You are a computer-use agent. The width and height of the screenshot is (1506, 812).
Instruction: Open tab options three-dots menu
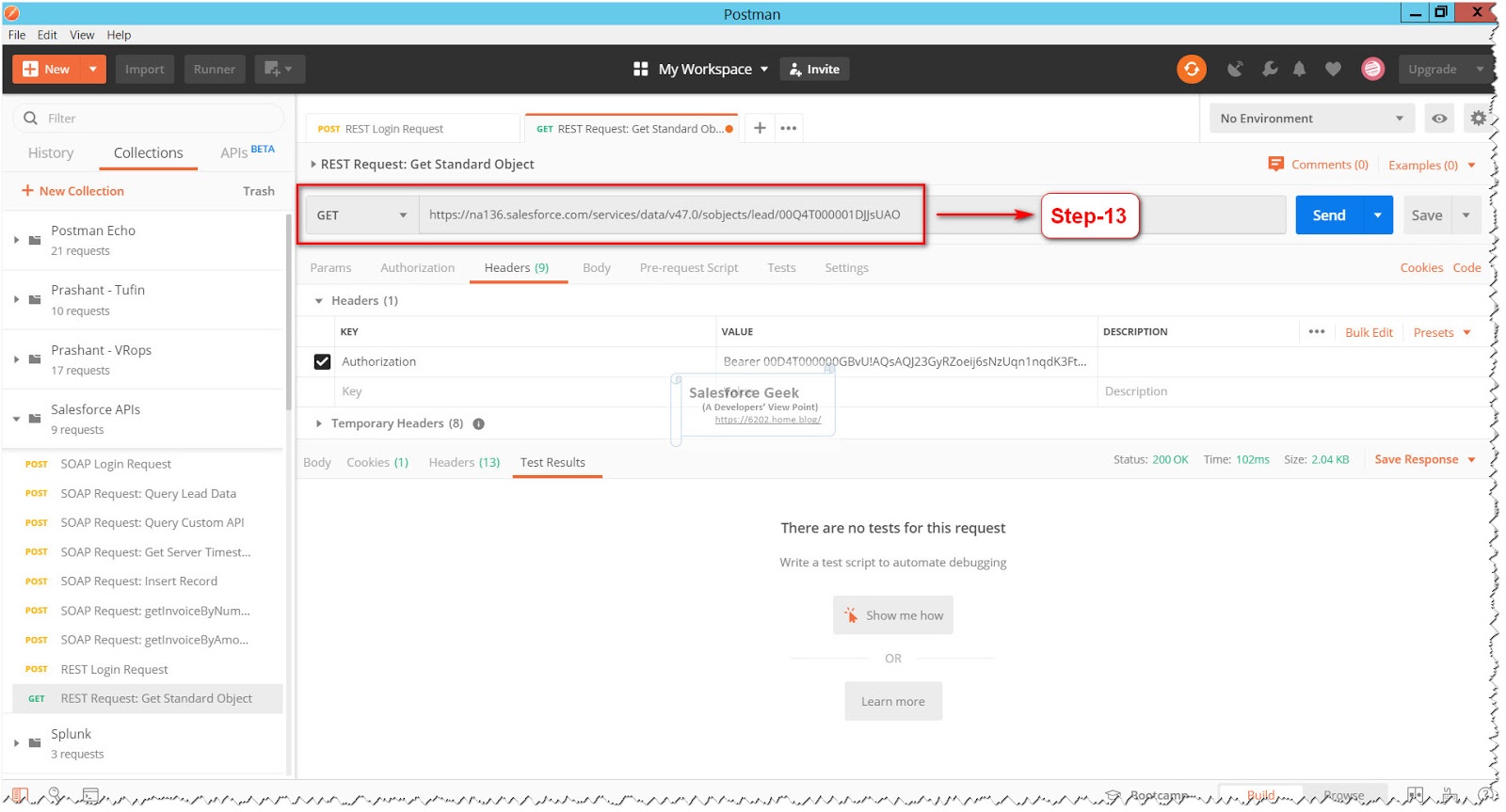pyautogui.click(x=789, y=128)
